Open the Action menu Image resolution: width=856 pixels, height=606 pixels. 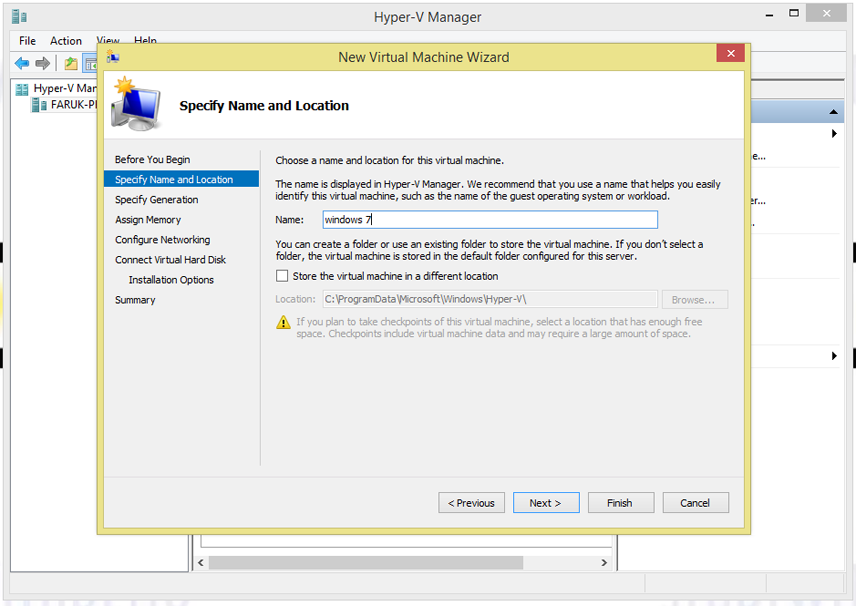[66, 41]
